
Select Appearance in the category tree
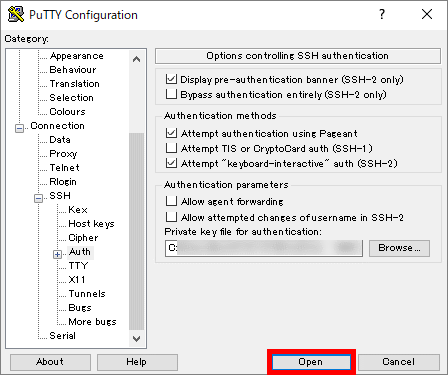pyautogui.click(x=76, y=56)
